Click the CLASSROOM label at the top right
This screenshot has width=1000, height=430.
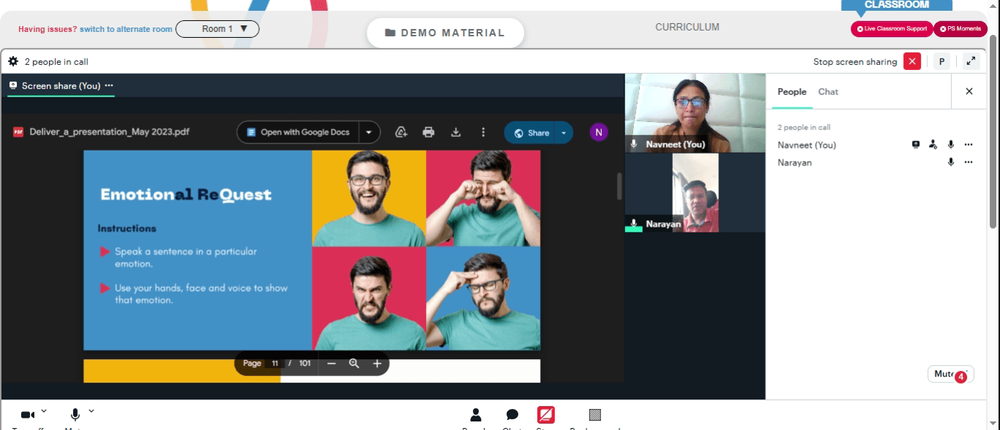coord(896,4)
